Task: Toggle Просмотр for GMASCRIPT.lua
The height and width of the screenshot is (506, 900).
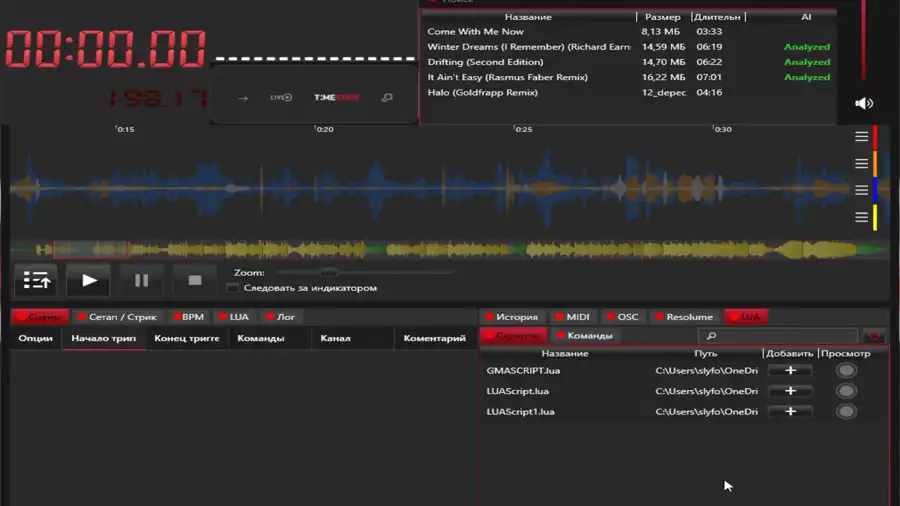Action: click(x=846, y=371)
